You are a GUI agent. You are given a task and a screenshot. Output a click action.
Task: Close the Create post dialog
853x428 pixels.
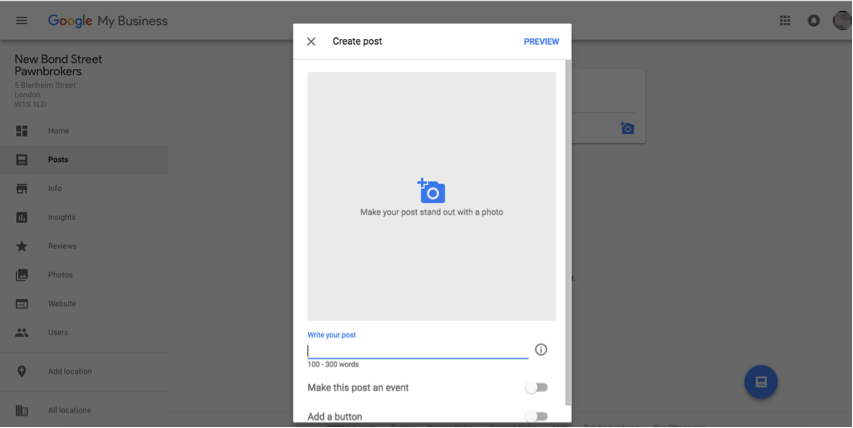pyautogui.click(x=311, y=41)
